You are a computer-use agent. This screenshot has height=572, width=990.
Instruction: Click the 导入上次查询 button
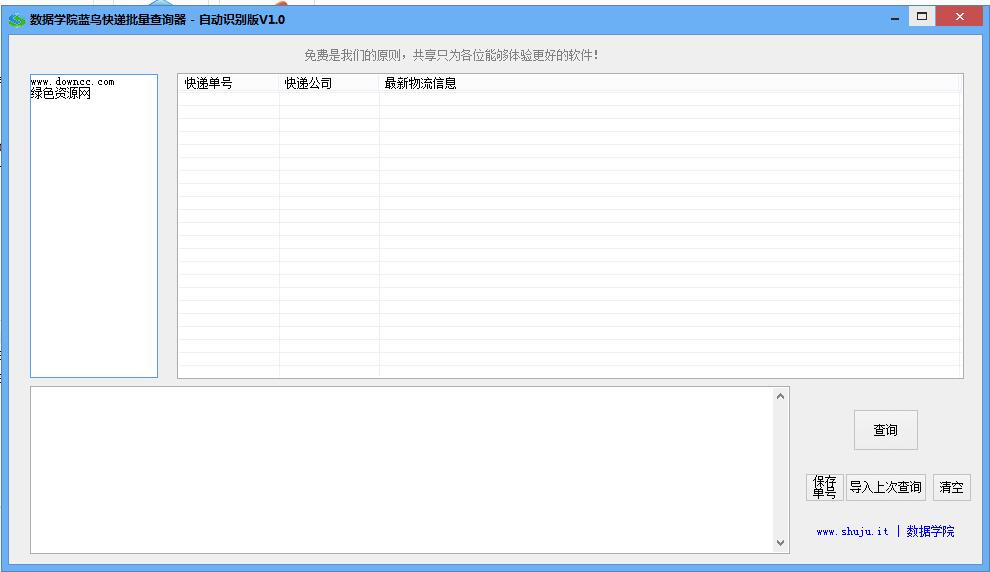click(x=885, y=487)
